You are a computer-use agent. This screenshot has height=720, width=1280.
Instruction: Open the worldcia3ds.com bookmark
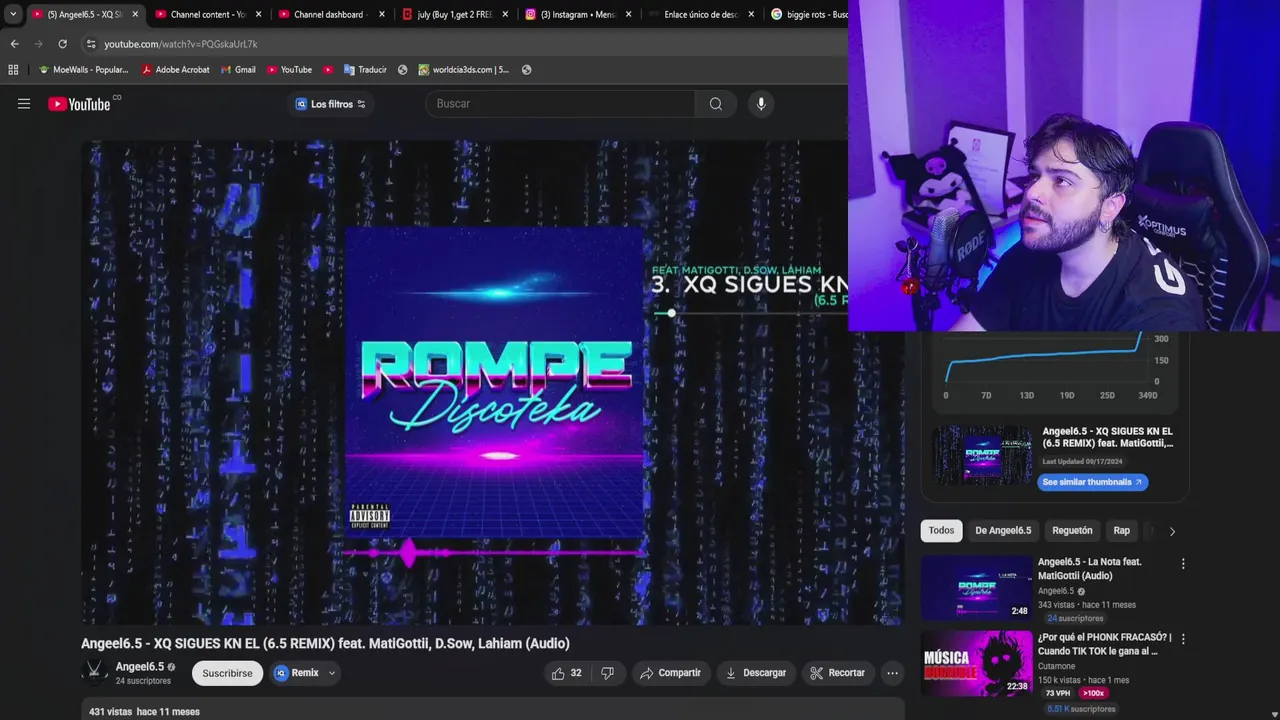tap(464, 70)
